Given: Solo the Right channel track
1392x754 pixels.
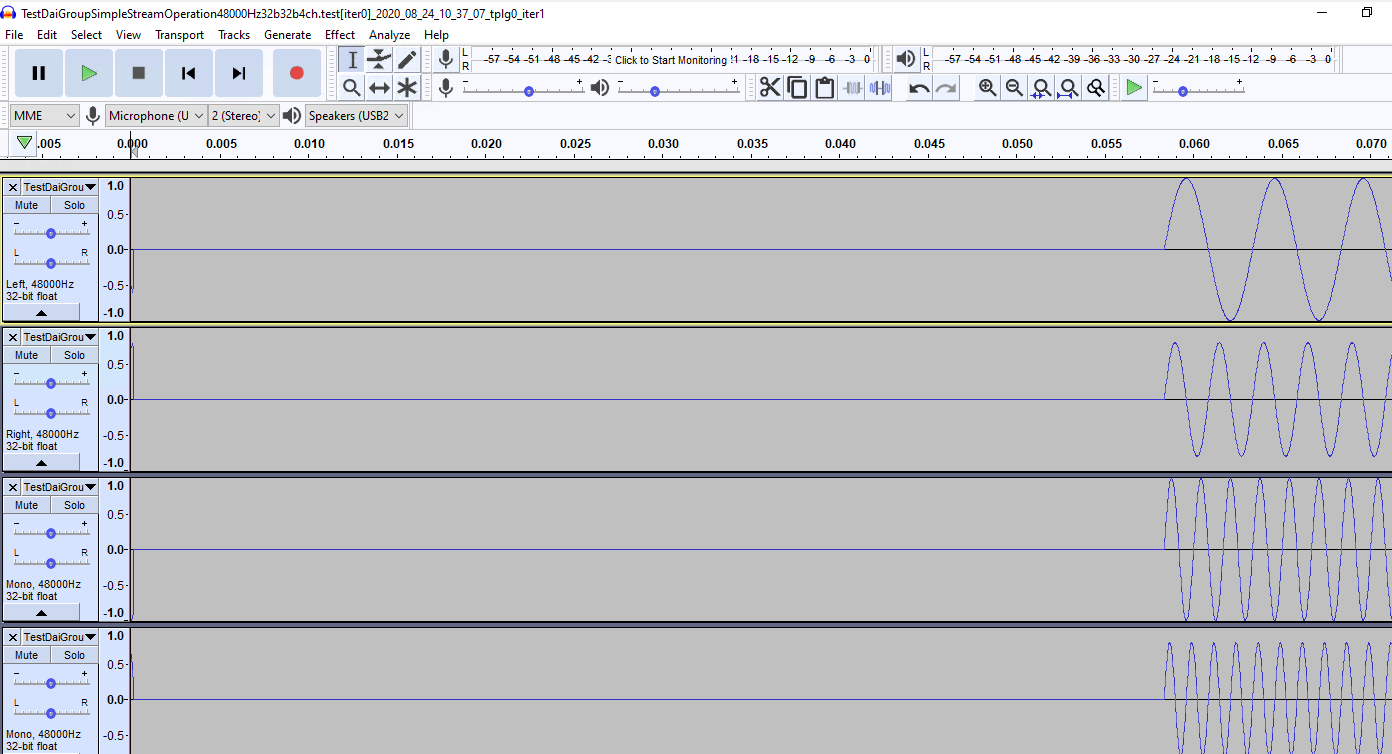Looking at the screenshot, I should point(75,355).
